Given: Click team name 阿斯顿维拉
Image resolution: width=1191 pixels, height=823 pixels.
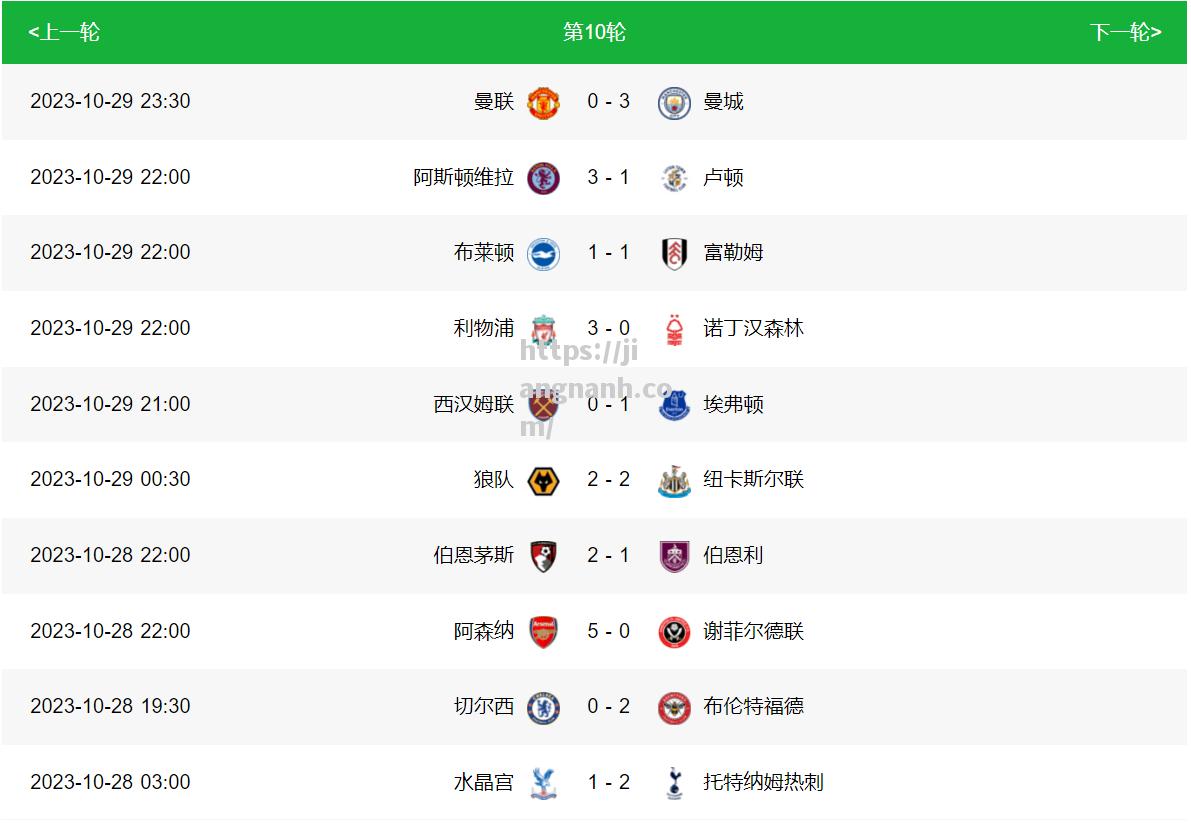Looking at the screenshot, I should (463, 177).
